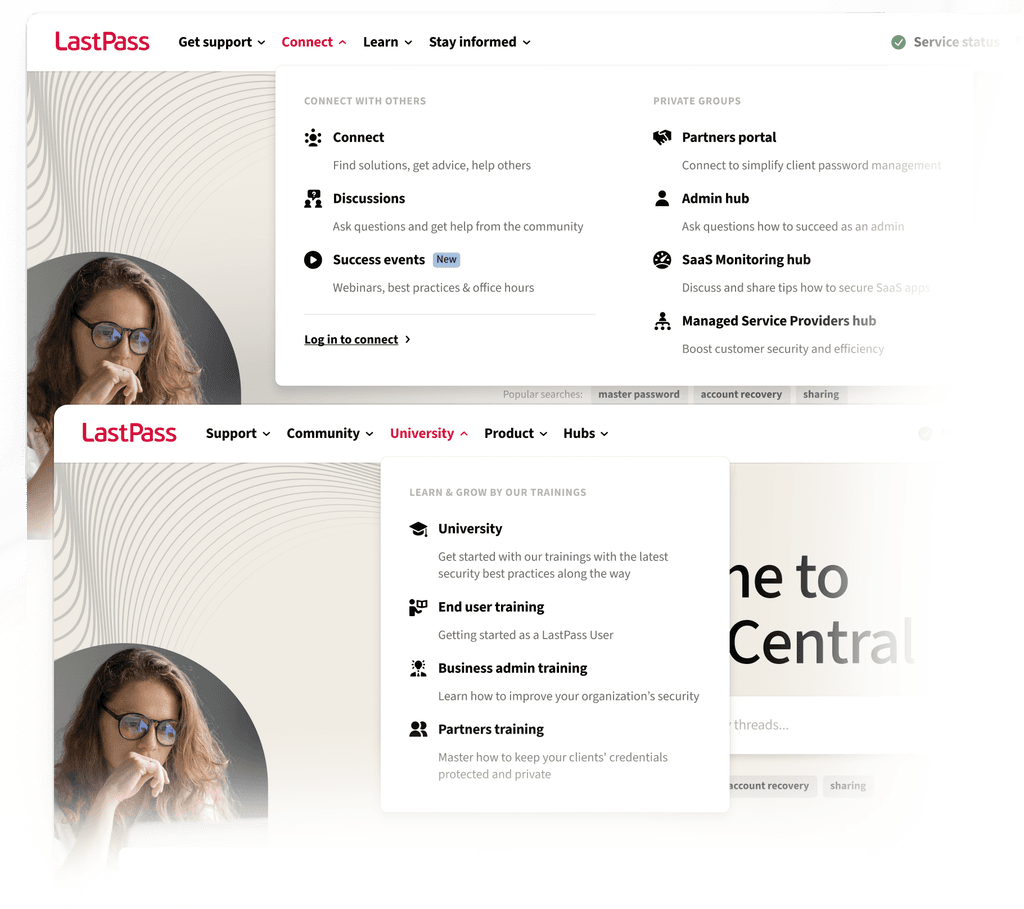Click the Managed Service Providers hierarchy icon
Viewport: 1024px width, 909px height.
[x=662, y=321]
